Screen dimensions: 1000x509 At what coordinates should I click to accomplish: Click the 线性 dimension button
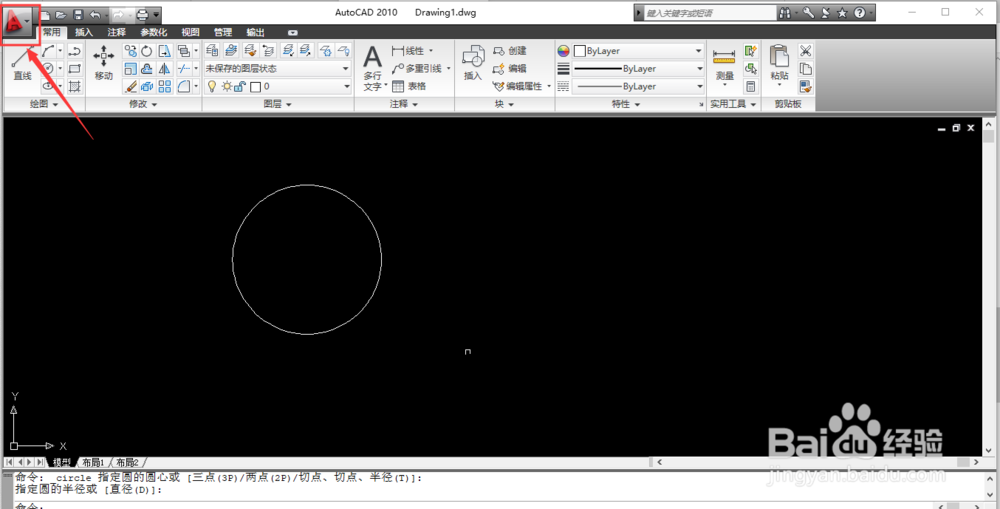(x=412, y=50)
